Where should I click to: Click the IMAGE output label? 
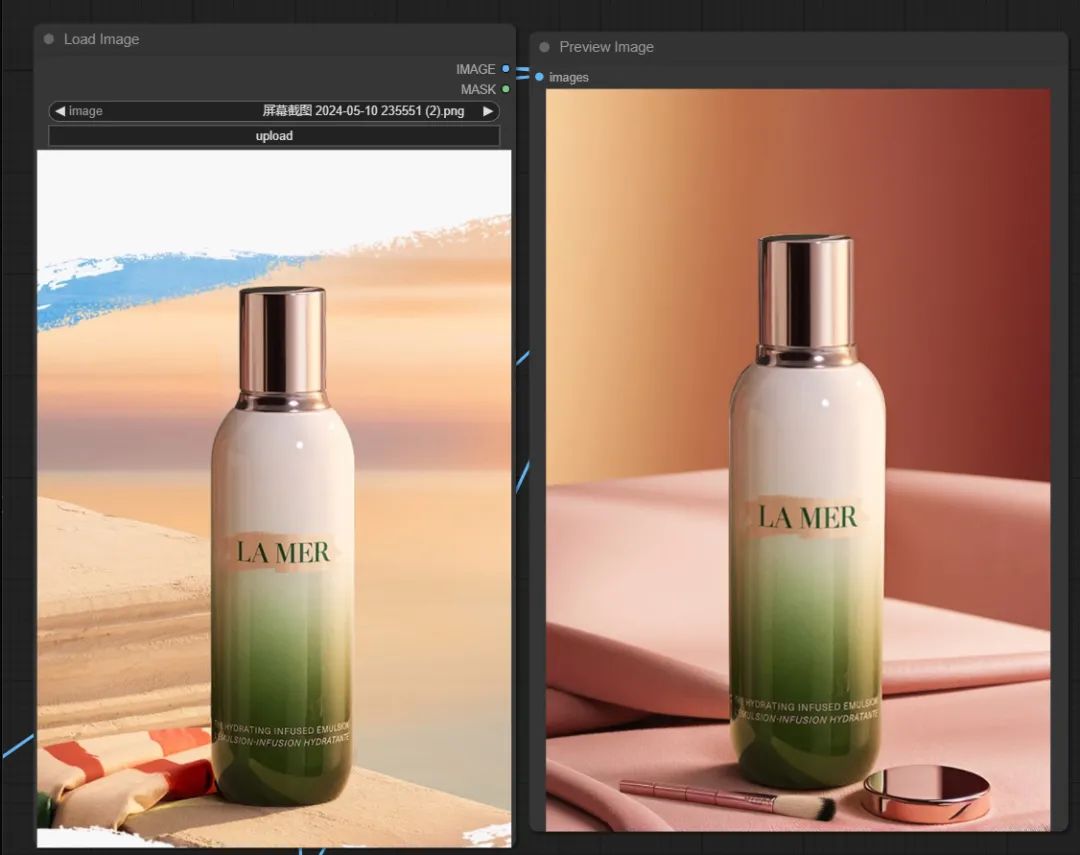pyautogui.click(x=475, y=69)
